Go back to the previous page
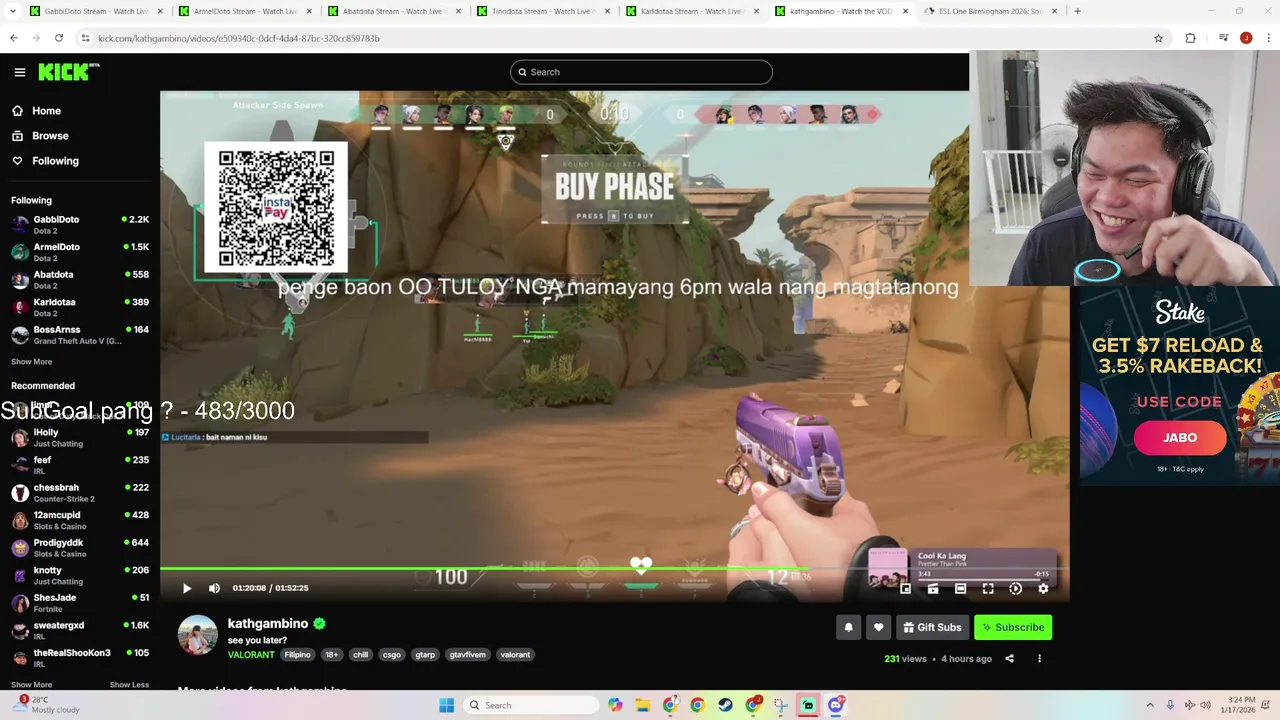 coord(14,38)
